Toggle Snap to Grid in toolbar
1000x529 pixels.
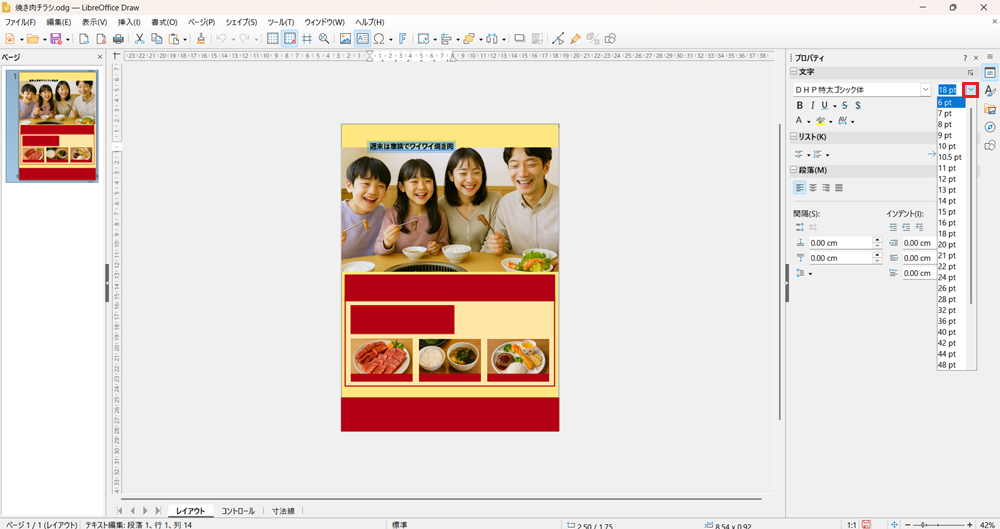(x=290, y=39)
